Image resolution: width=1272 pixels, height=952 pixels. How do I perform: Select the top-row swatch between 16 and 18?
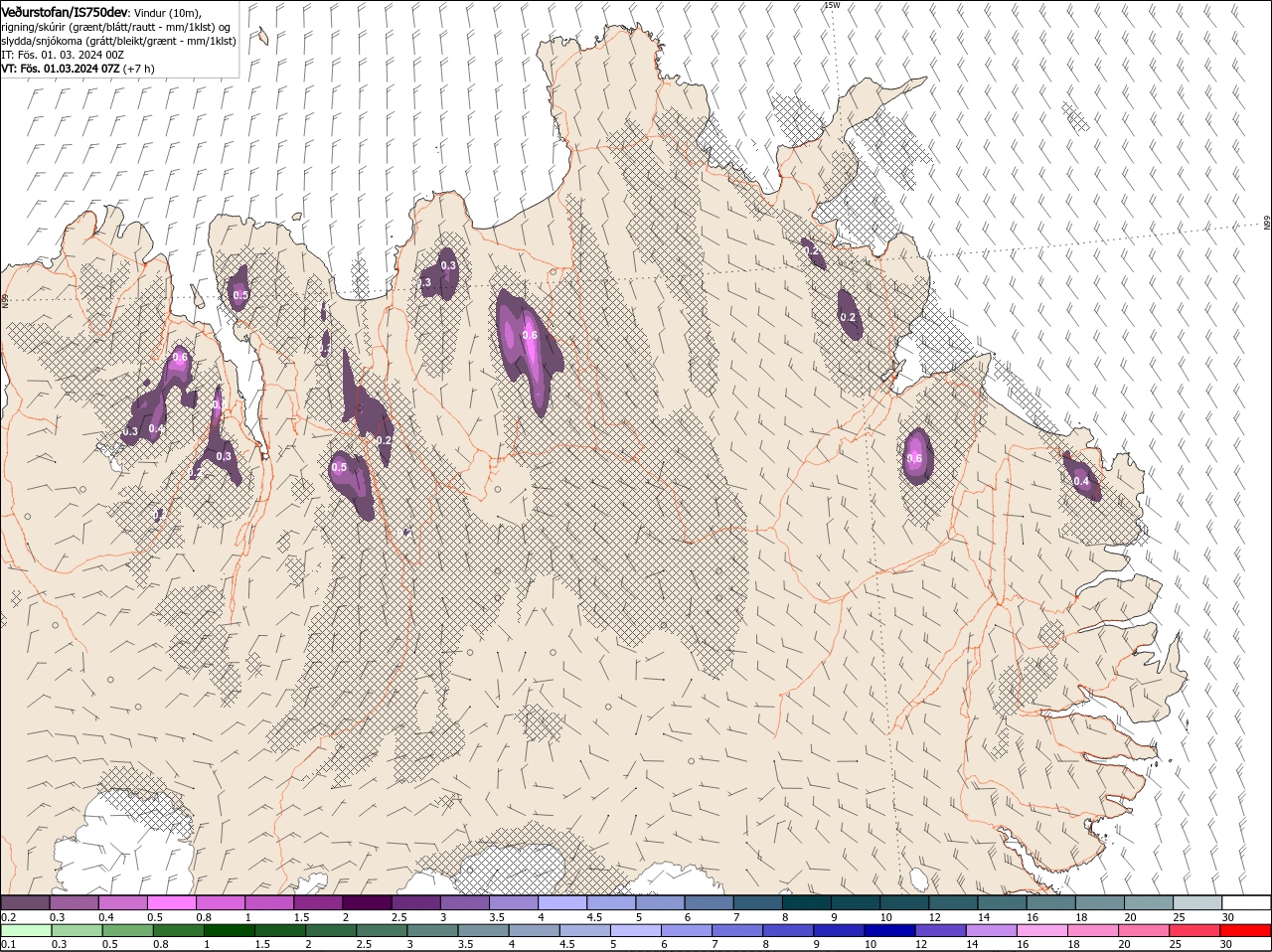1050,902
